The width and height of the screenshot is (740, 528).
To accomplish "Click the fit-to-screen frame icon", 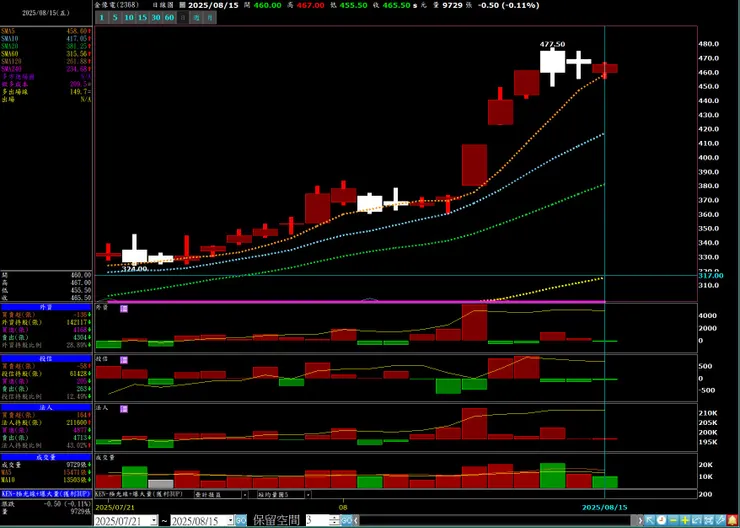I will tap(708, 520).
